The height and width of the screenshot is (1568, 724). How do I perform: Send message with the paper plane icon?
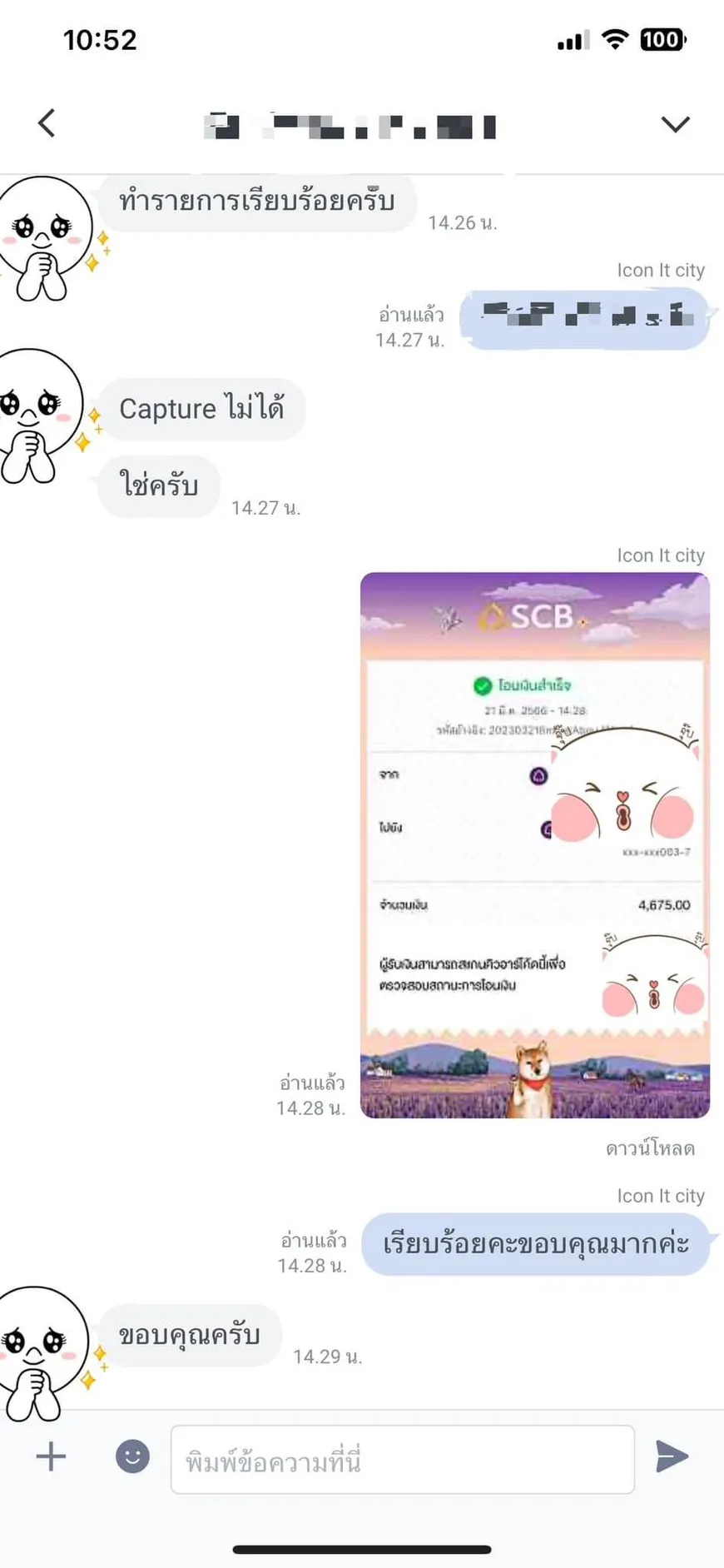(x=672, y=1456)
